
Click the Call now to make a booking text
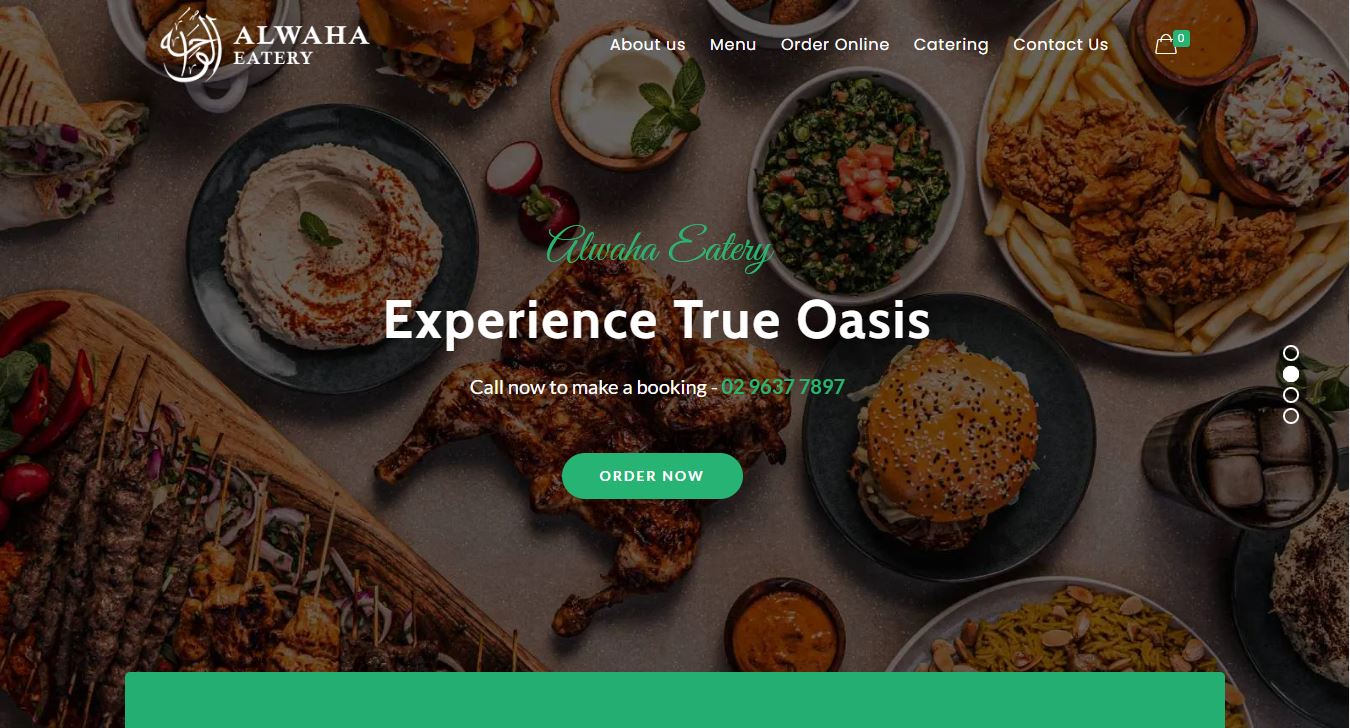pyautogui.click(x=588, y=387)
